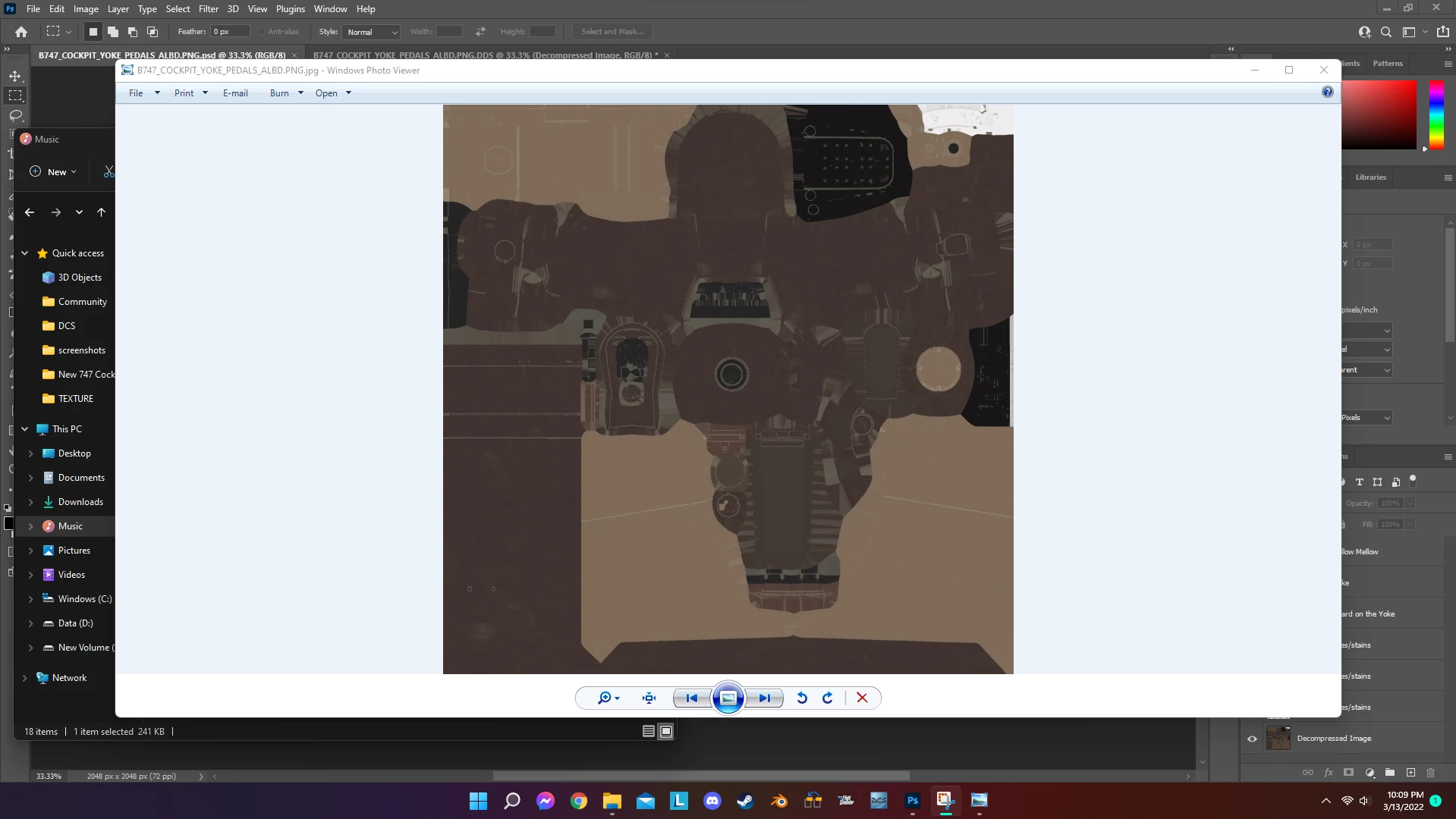Rotate image counterclockwise in Photo Viewer
This screenshot has height=819, width=1456.
[802, 698]
